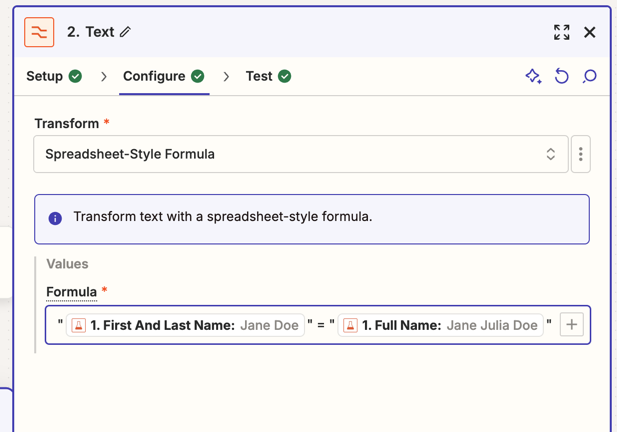Open the three-dot menu beside Transform

[581, 154]
